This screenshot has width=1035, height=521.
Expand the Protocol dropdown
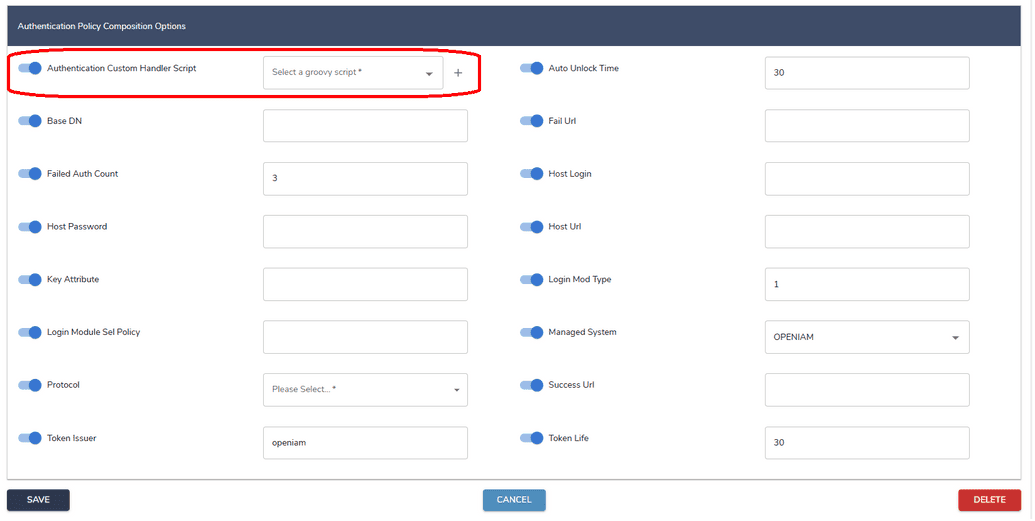365,390
